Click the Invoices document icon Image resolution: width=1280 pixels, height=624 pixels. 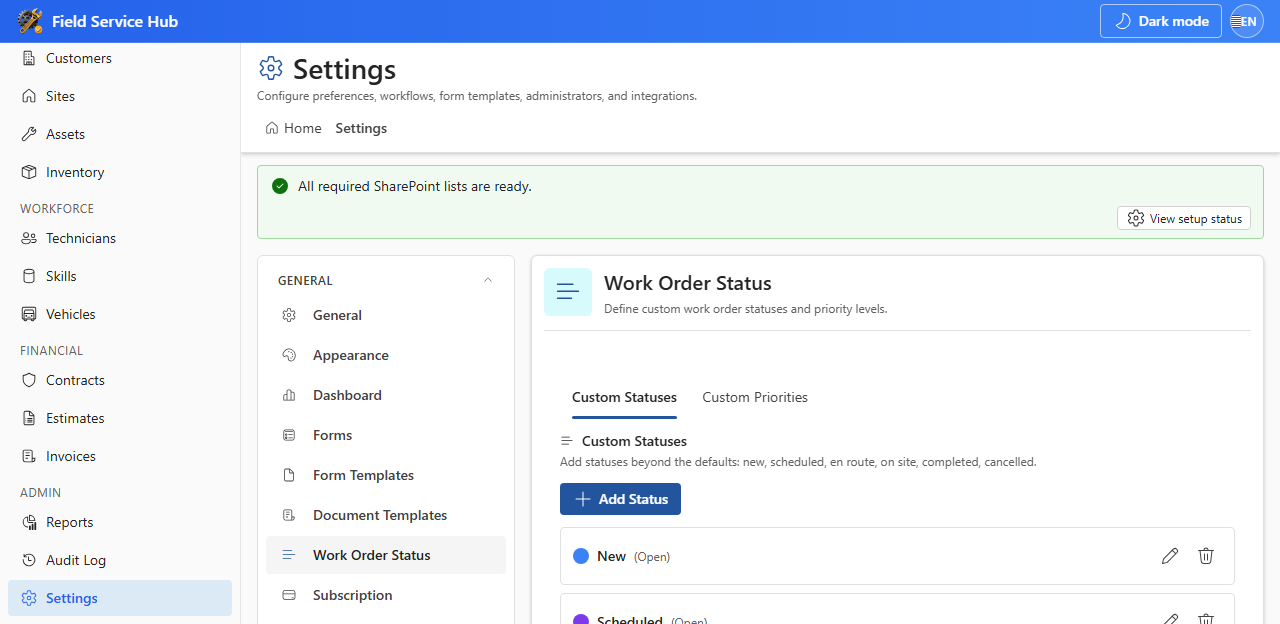[x=29, y=456]
